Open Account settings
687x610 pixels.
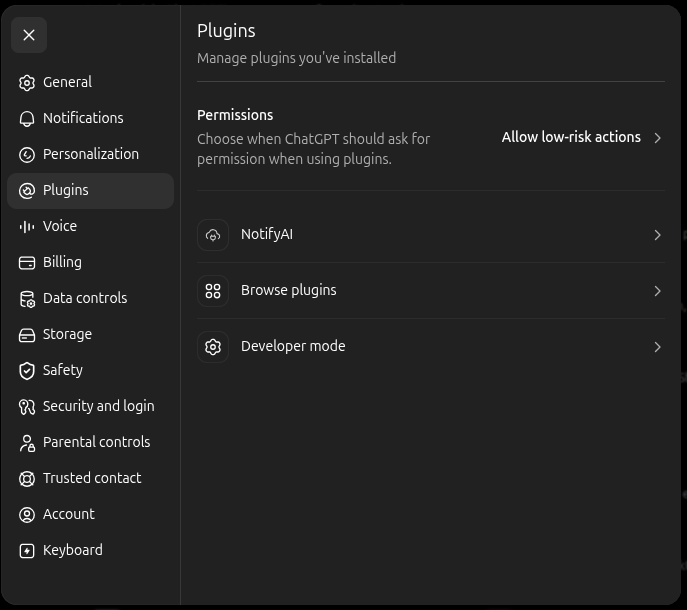[x=91, y=514]
